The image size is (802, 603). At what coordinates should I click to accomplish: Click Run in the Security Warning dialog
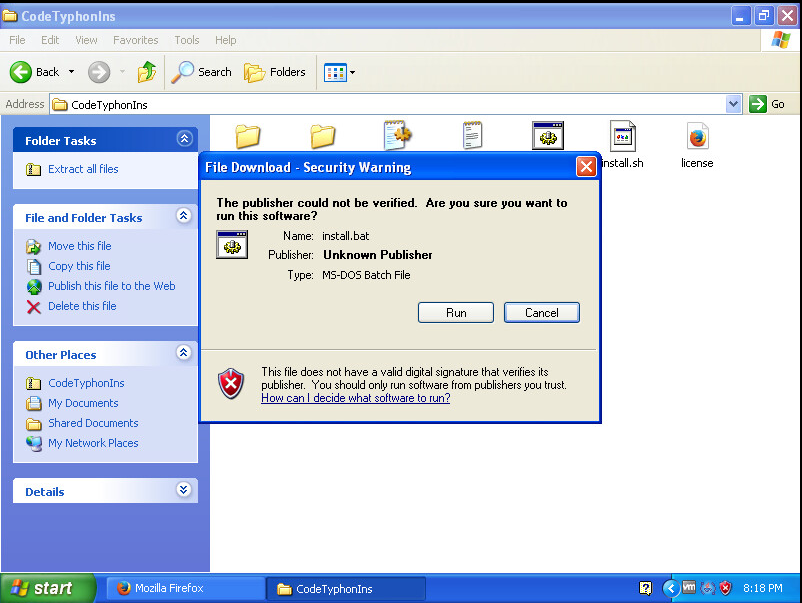coord(456,312)
